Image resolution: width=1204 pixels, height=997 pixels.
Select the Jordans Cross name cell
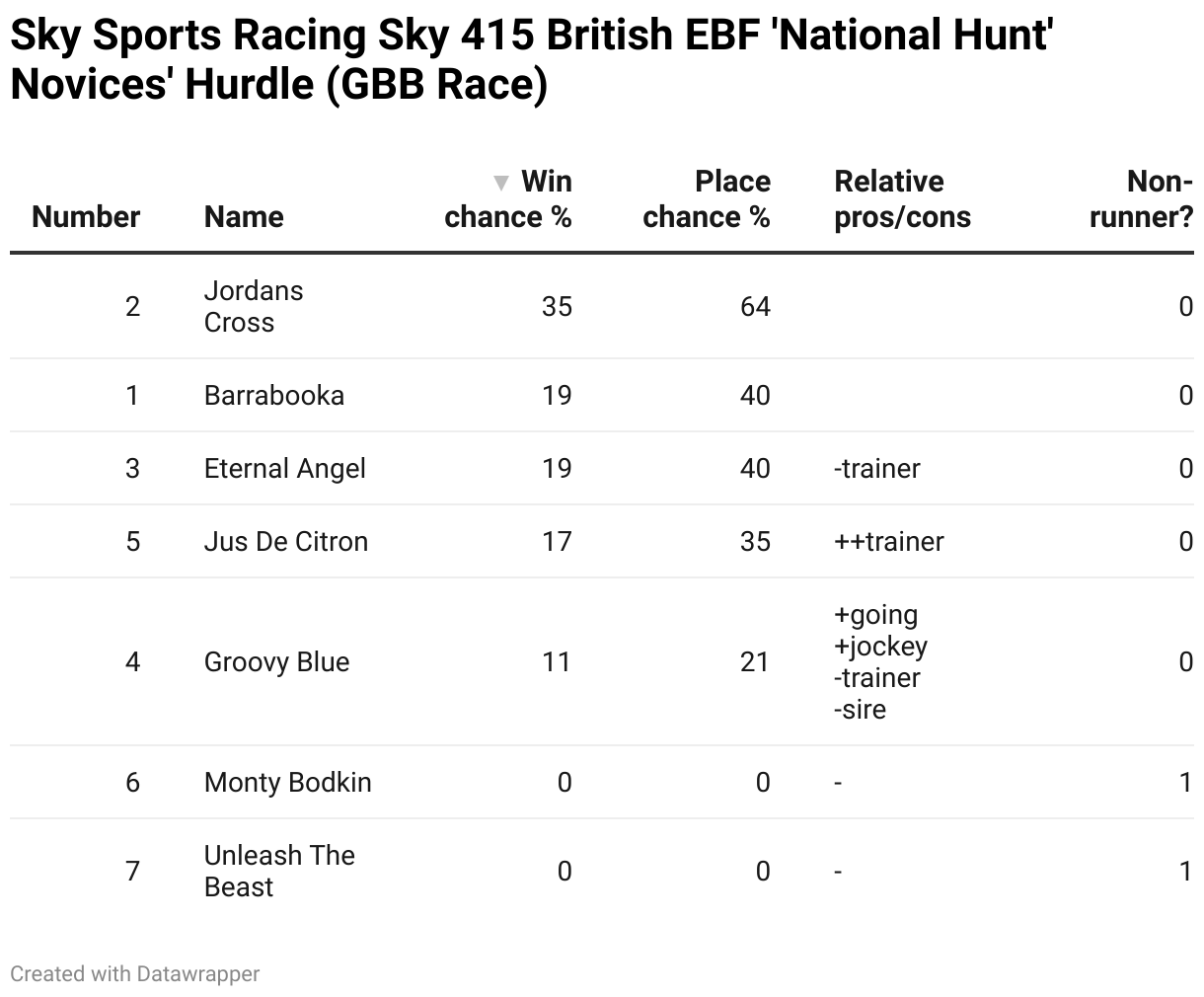(x=254, y=307)
